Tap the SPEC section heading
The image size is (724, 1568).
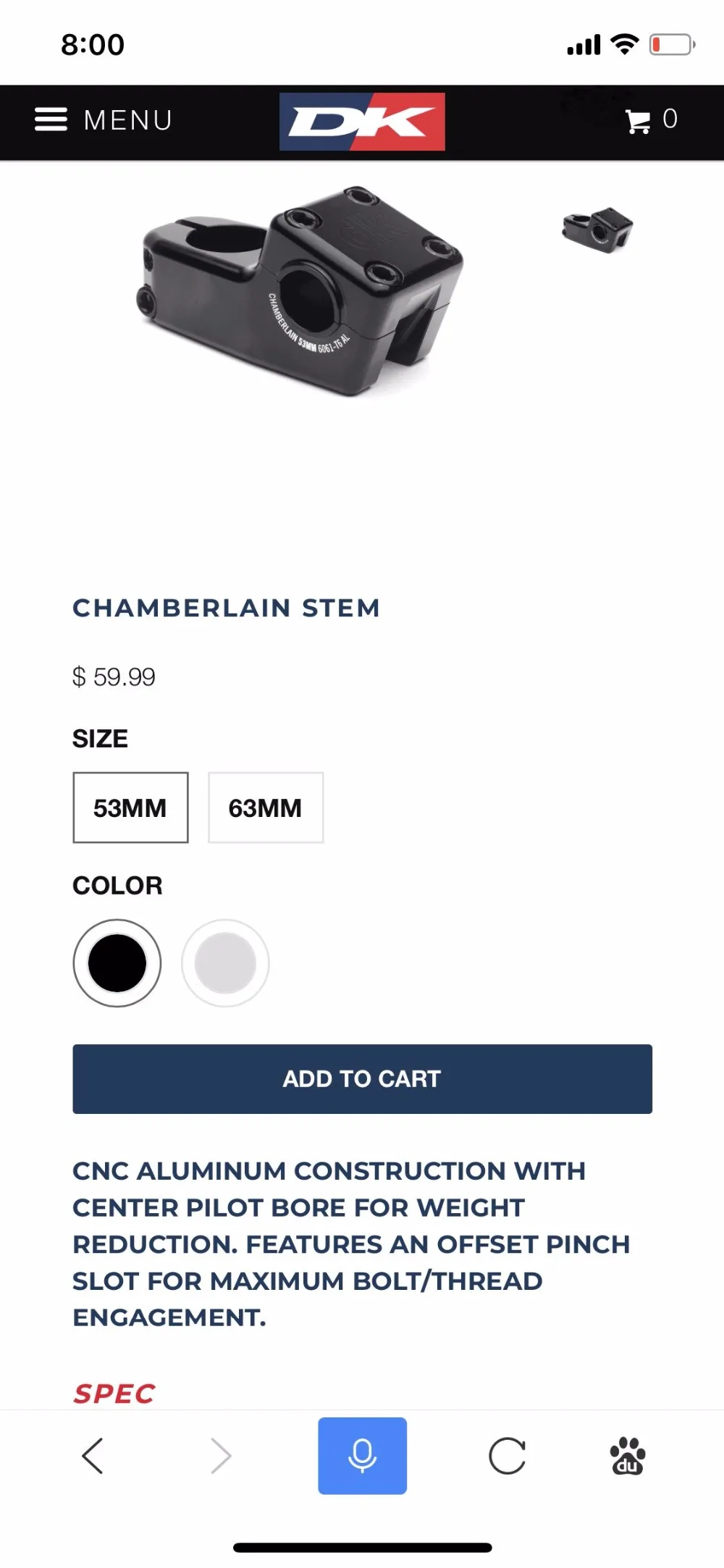[114, 1393]
